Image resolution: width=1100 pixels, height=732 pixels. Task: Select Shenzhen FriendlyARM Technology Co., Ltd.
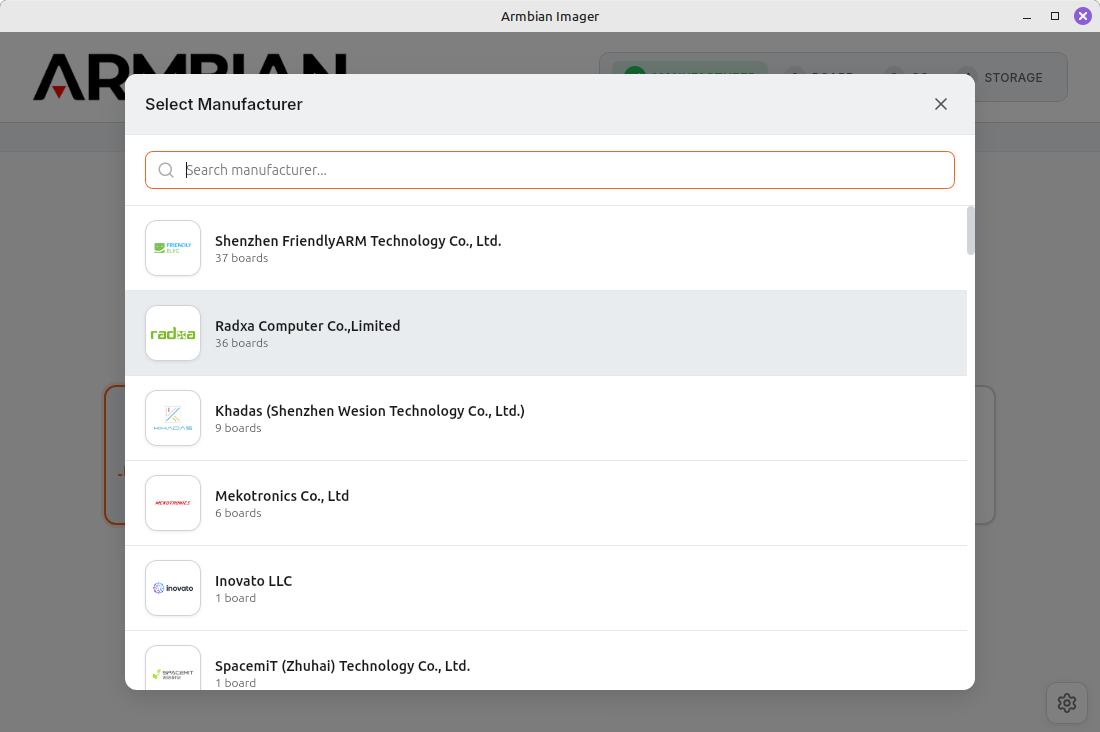(358, 241)
